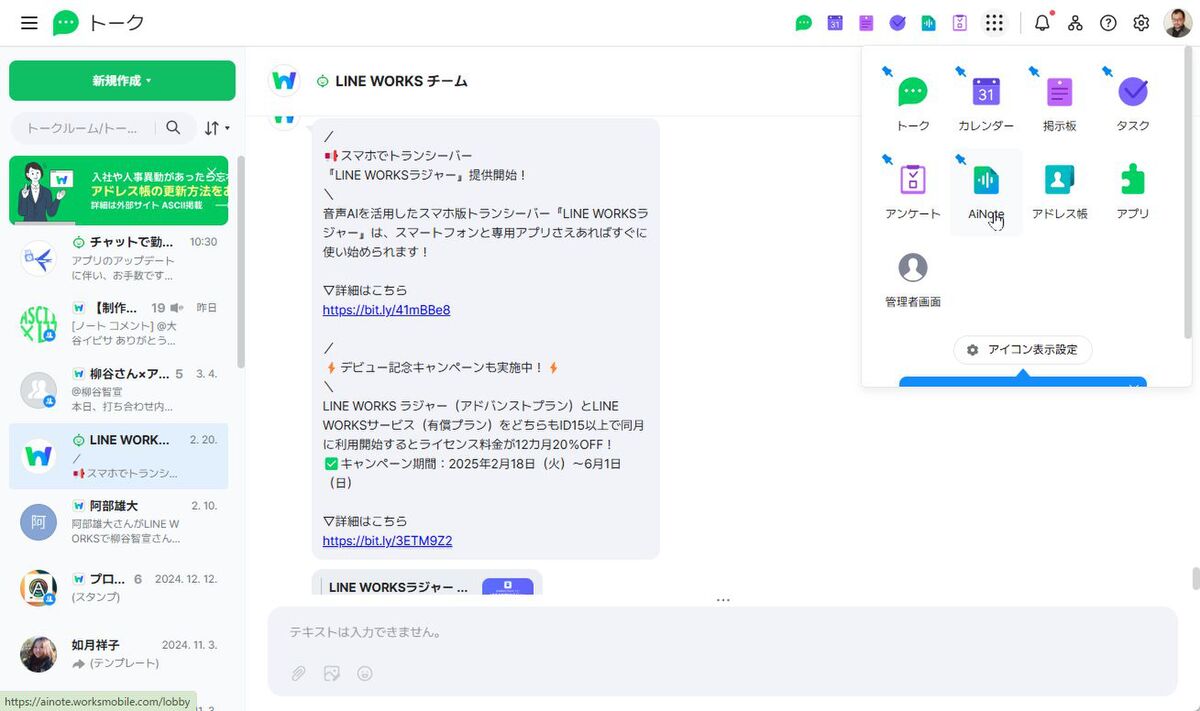Click the LINE WORKS team header avatar
Image resolution: width=1200 pixels, height=711 pixels.
285,80
